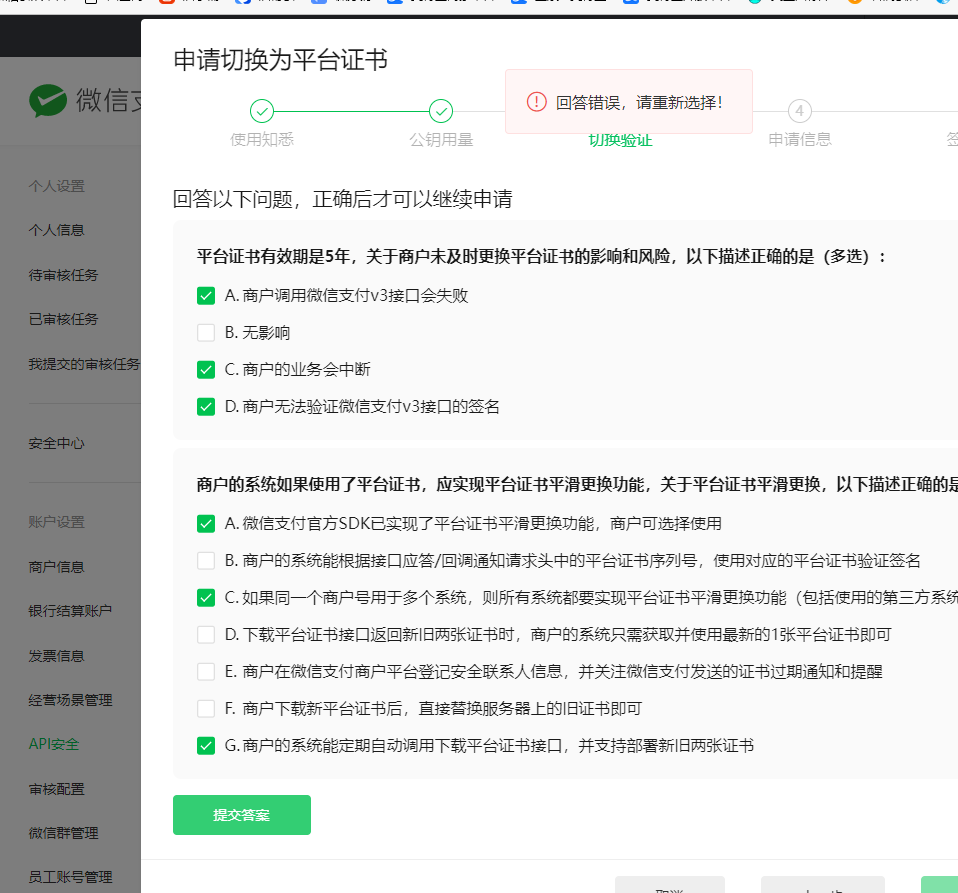958x893 pixels.
Task: Open 待审核任务 in the sidebar
Action: (x=63, y=275)
